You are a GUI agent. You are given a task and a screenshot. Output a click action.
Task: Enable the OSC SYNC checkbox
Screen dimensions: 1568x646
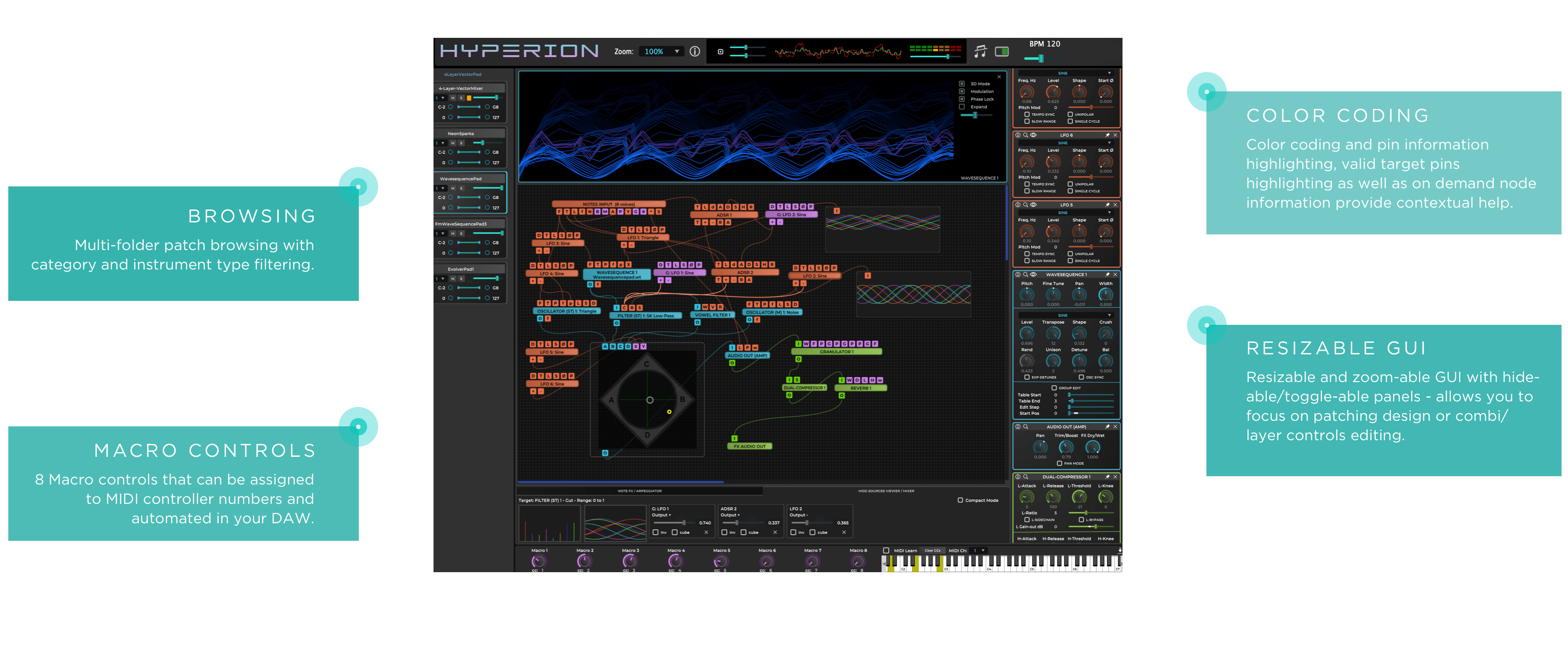pyautogui.click(x=1081, y=377)
